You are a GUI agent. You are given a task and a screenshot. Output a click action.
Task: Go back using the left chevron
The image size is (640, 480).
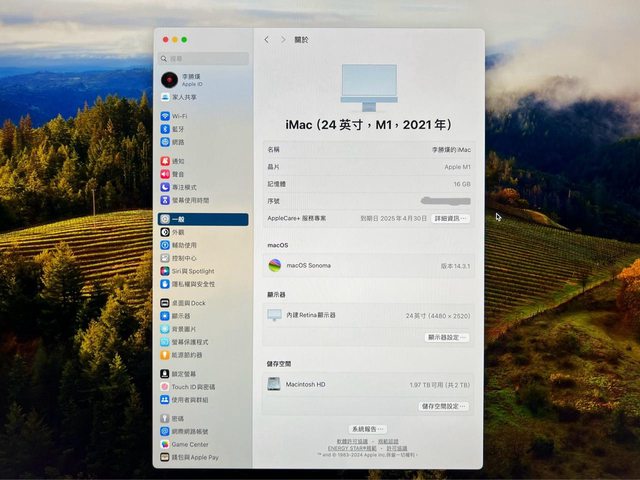coord(267,40)
